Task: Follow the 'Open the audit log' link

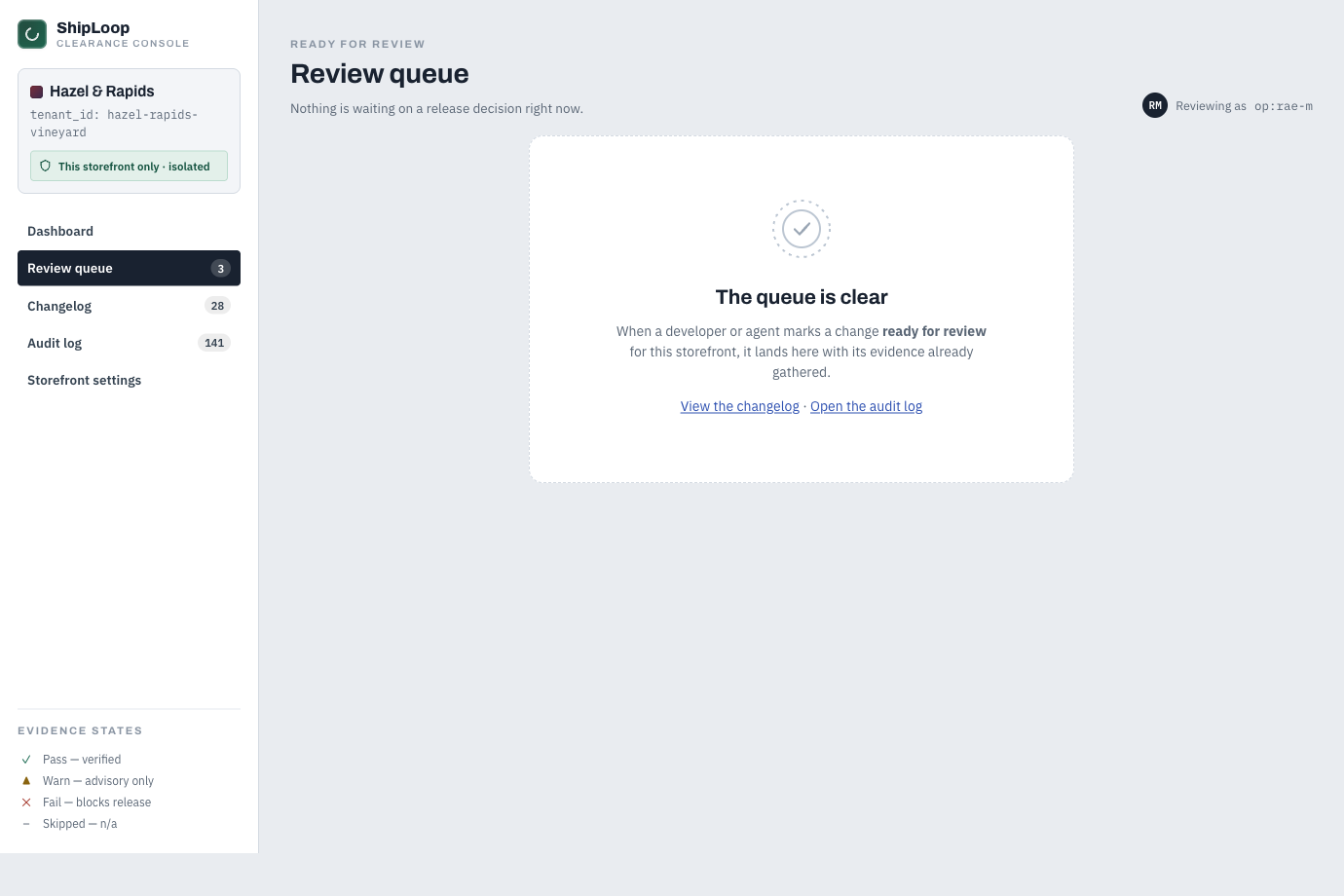Action: click(x=866, y=406)
